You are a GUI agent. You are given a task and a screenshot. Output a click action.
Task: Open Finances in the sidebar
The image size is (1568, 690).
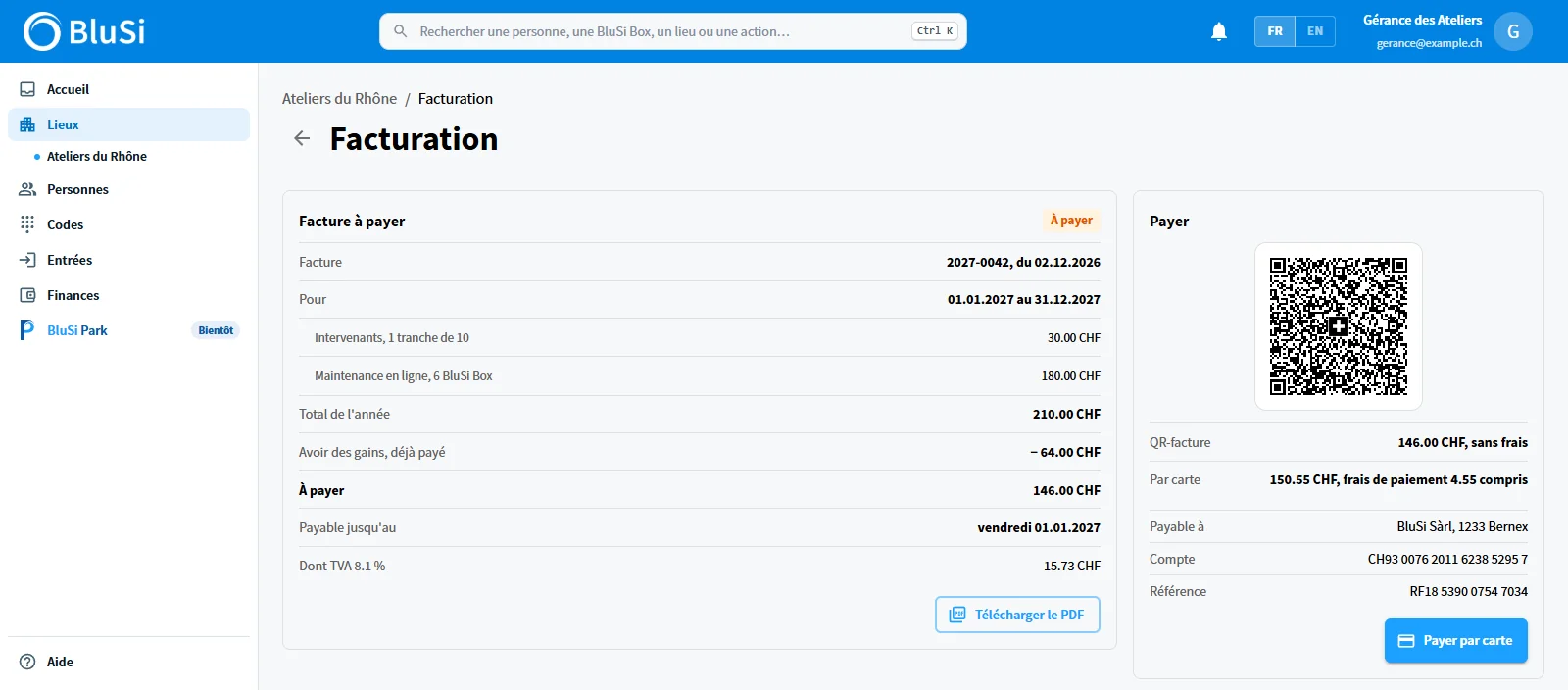[x=128, y=295]
